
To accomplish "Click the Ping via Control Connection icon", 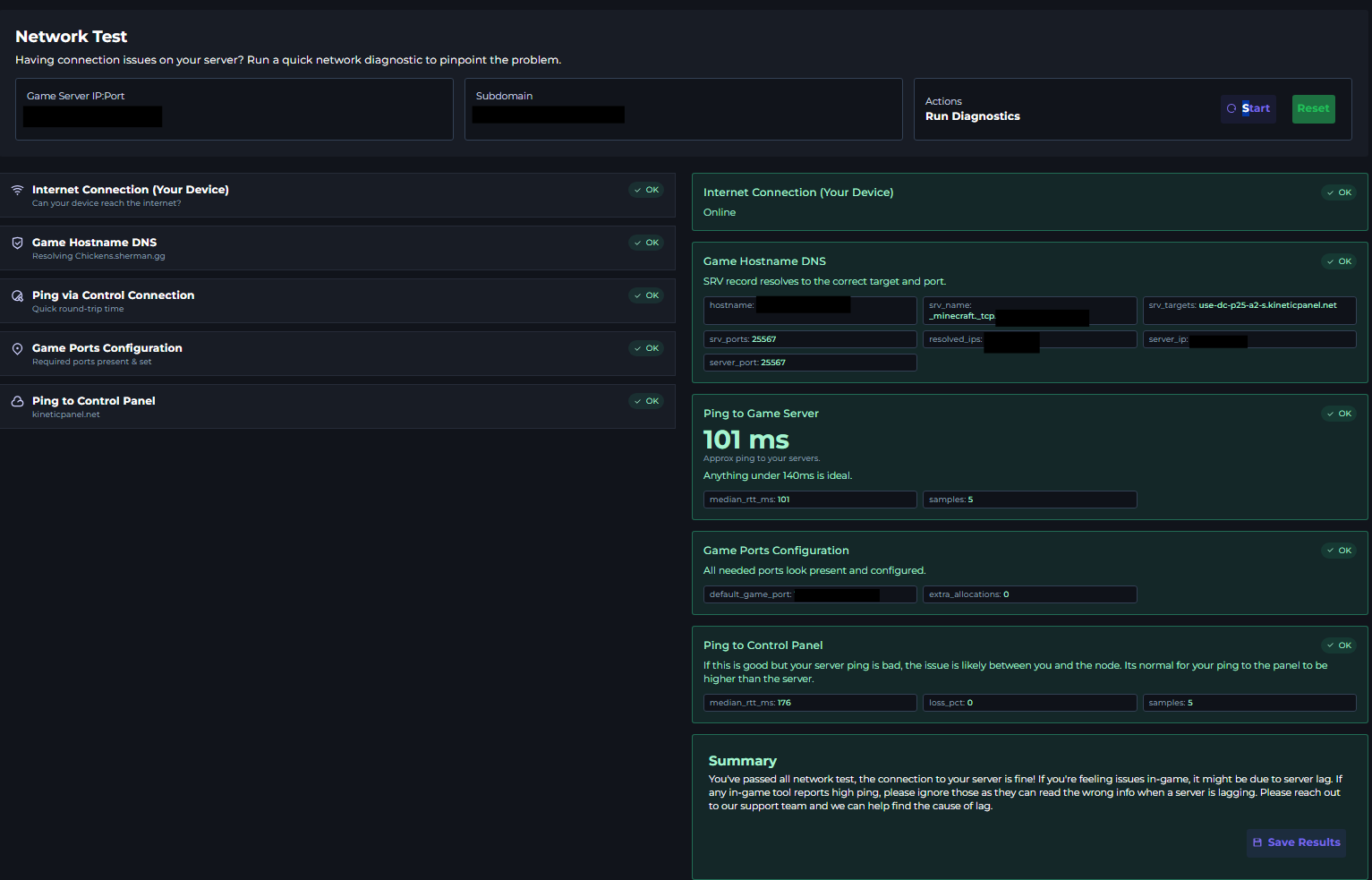I will click(x=17, y=295).
